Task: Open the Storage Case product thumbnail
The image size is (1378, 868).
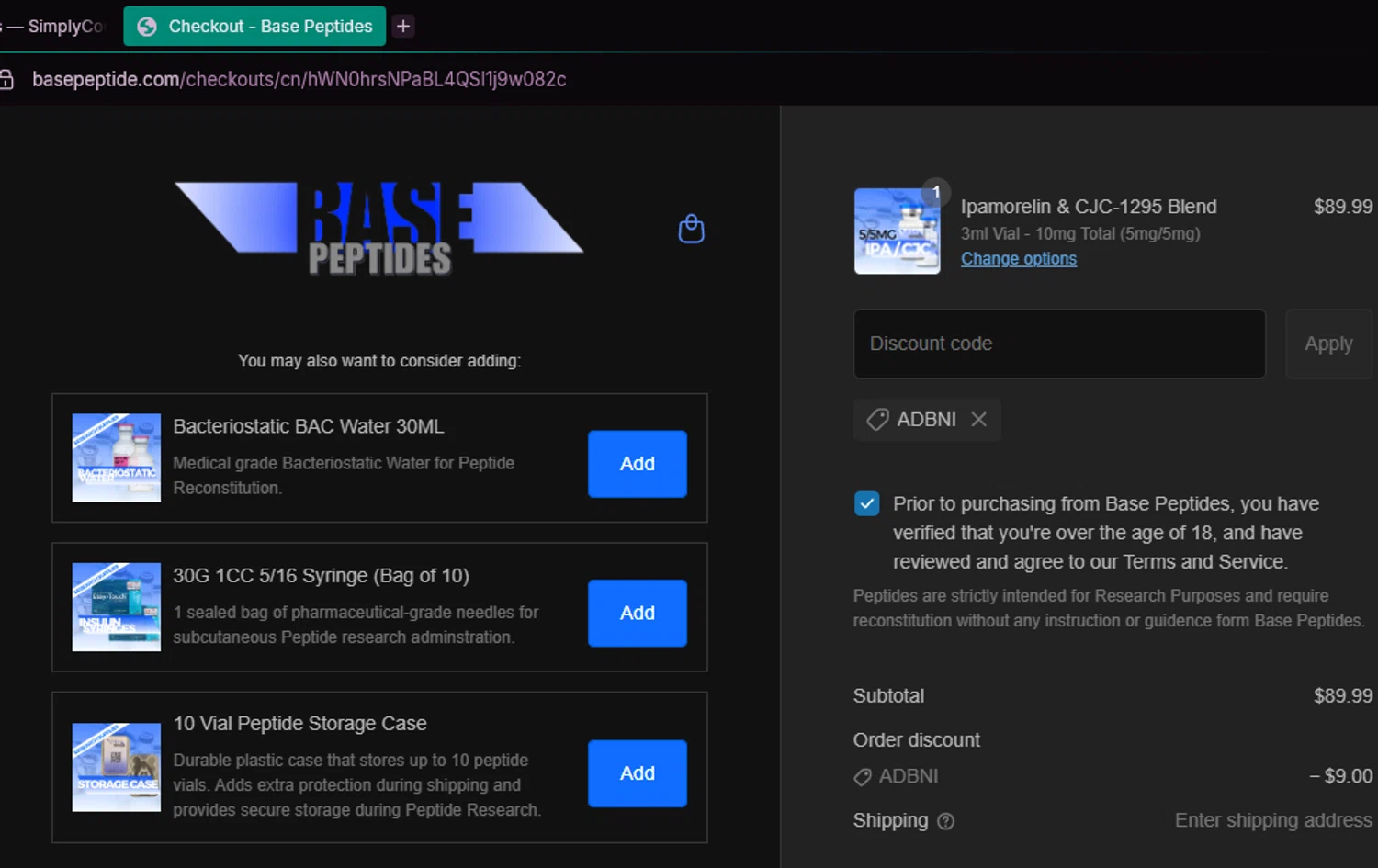Action: coord(117,767)
